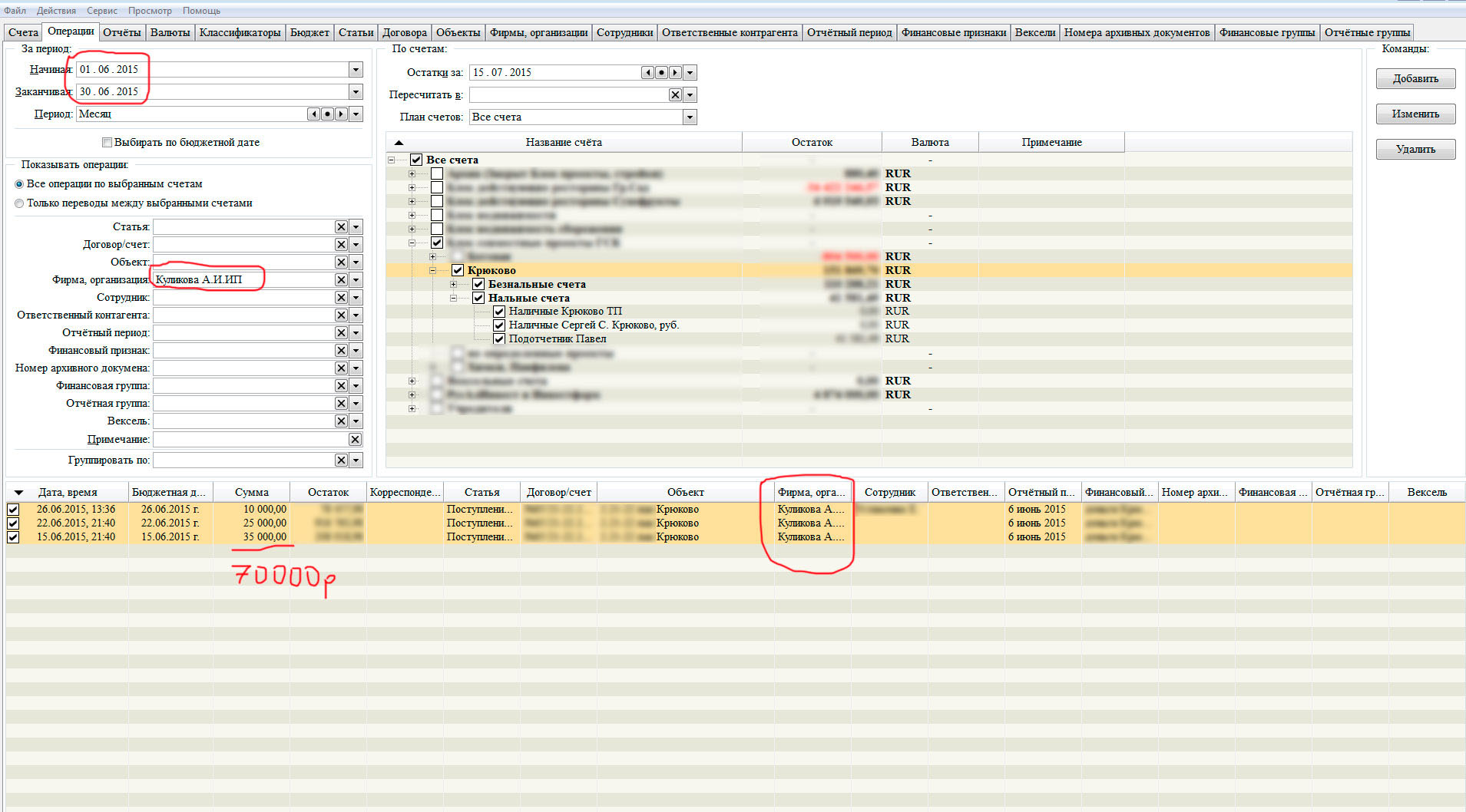
Task: Select Только переводы между выбранными счетами
Action: pos(19,203)
